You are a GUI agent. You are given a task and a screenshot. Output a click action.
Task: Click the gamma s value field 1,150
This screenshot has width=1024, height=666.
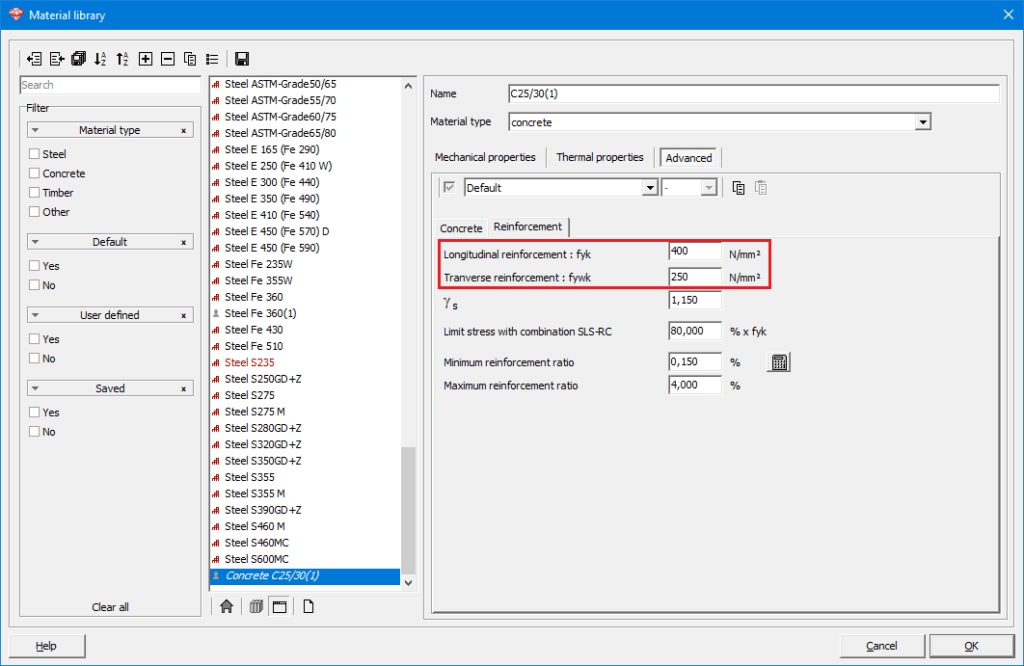[695, 300]
